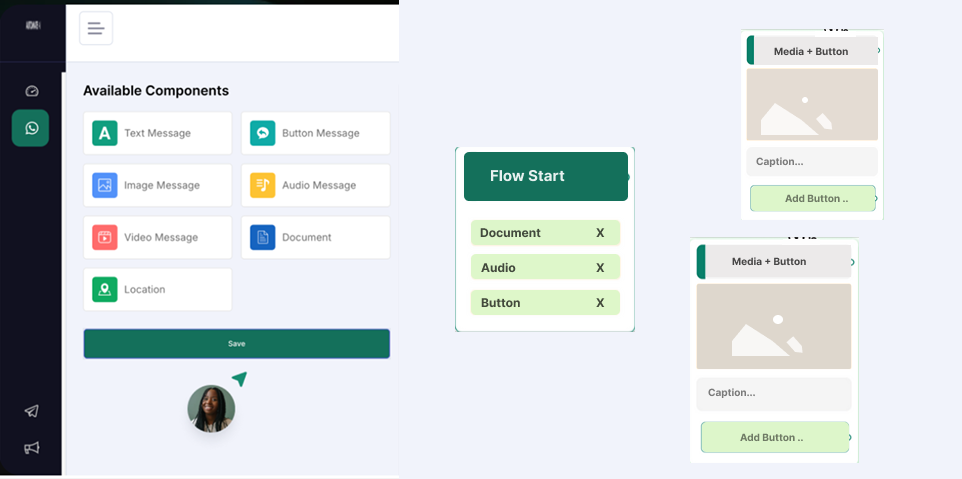
Task: Remove Document from Flow Start list
Action: coord(600,233)
